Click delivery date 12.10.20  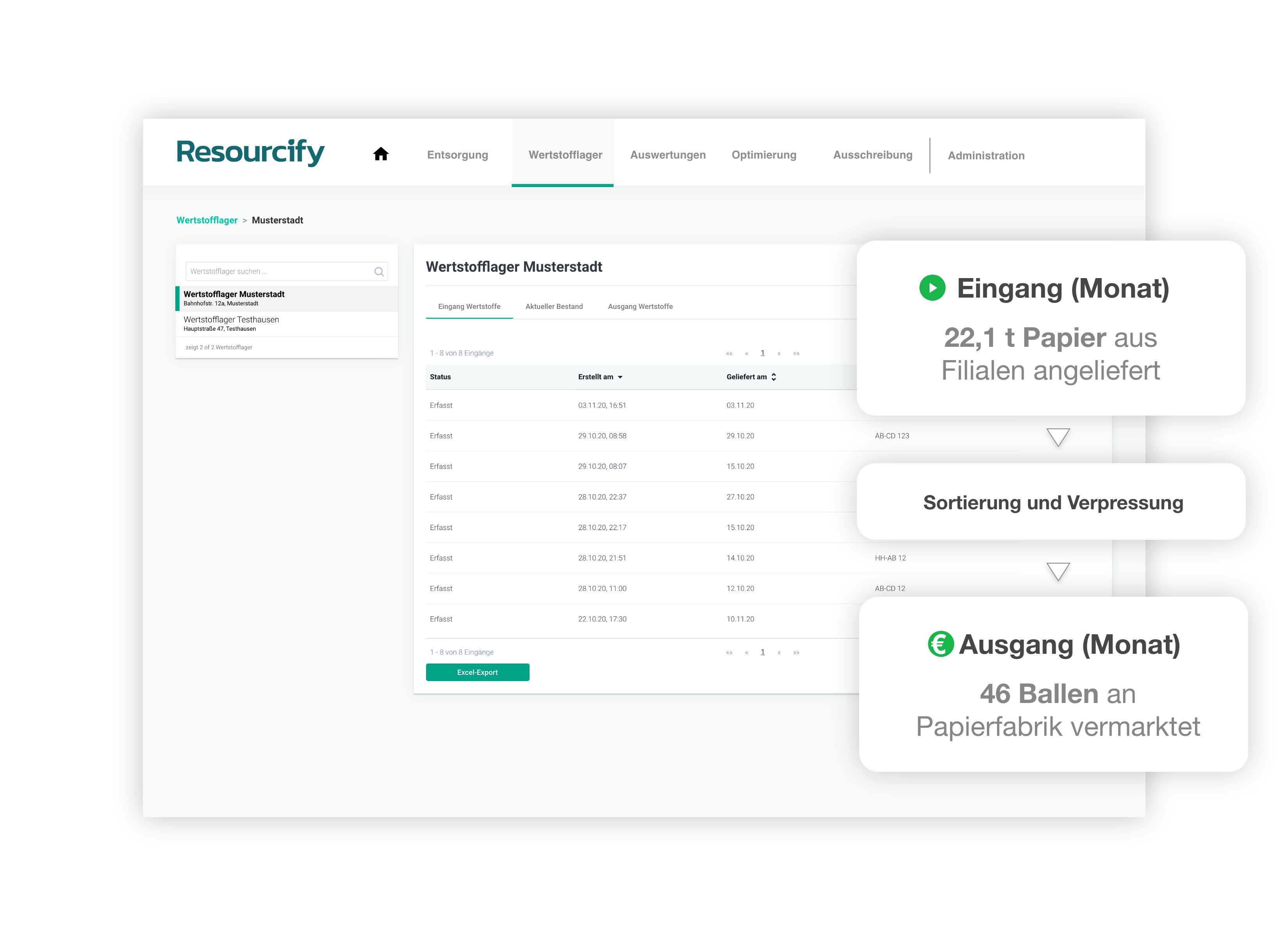click(740, 589)
